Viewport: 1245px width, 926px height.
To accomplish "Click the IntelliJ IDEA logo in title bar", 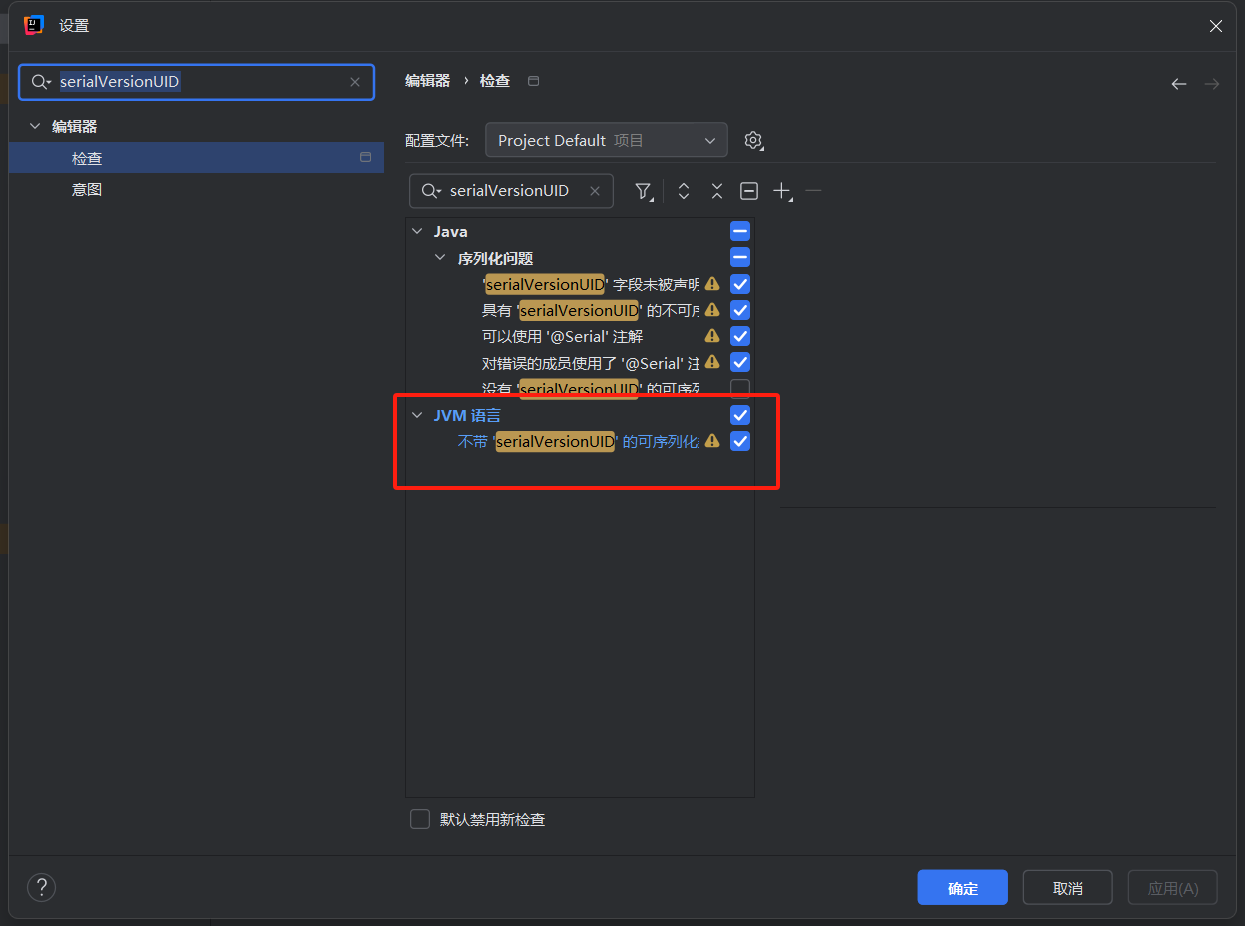I will [x=34, y=26].
